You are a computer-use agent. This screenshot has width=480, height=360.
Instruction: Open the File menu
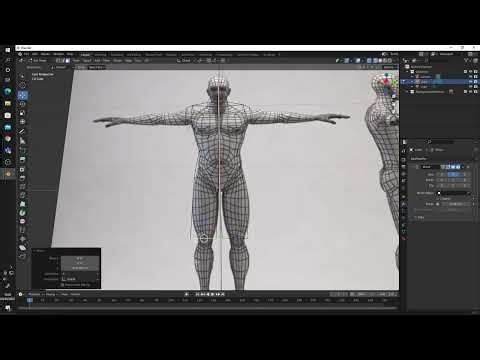(26, 54)
